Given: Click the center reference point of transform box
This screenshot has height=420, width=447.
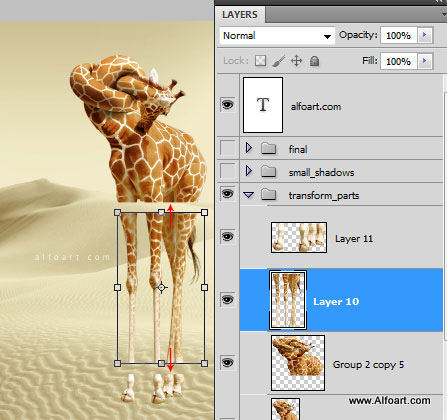Looking at the screenshot, I should pos(161,287).
